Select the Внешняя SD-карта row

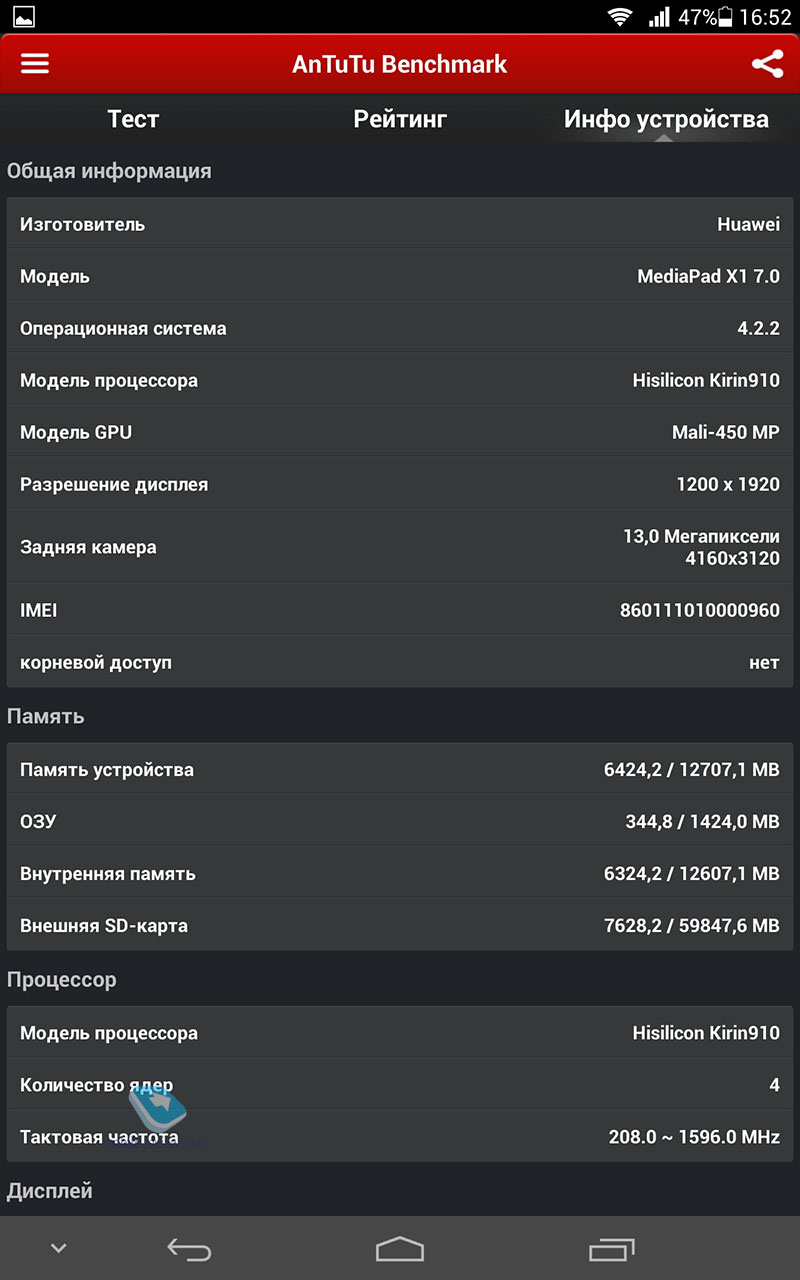tap(400, 926)
